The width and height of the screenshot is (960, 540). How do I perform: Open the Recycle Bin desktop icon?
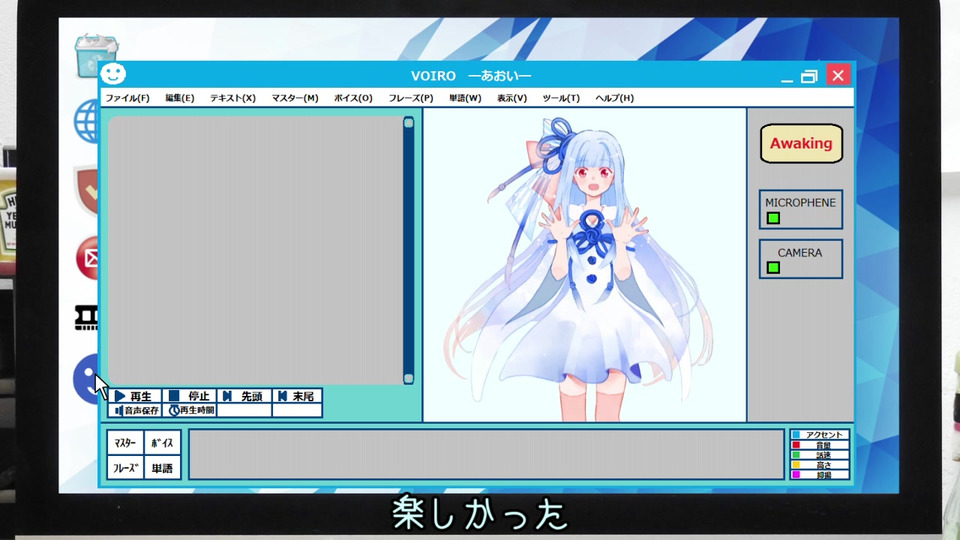96,55
